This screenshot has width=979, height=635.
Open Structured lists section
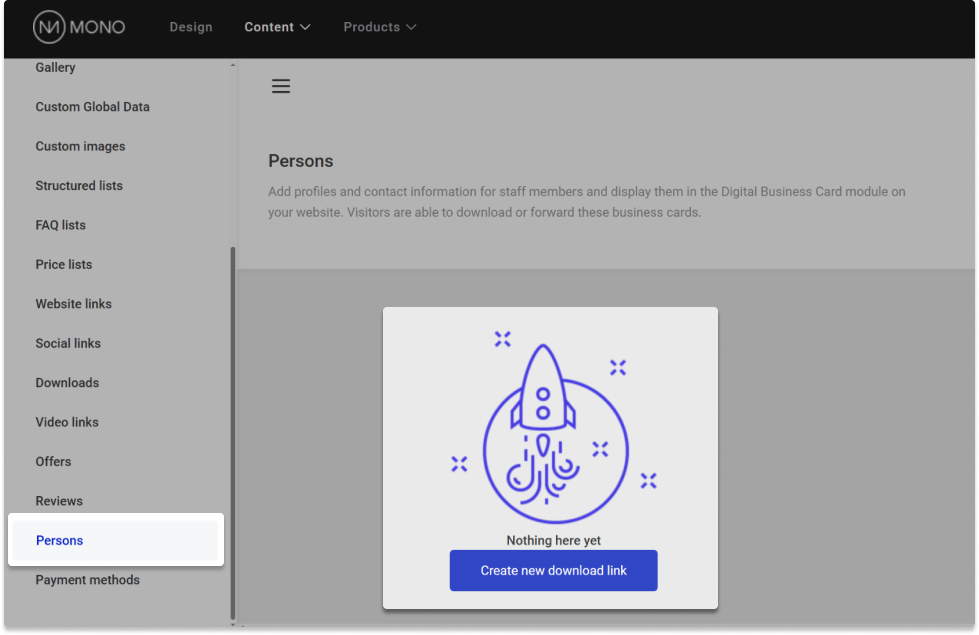click(x=79, y=186)
